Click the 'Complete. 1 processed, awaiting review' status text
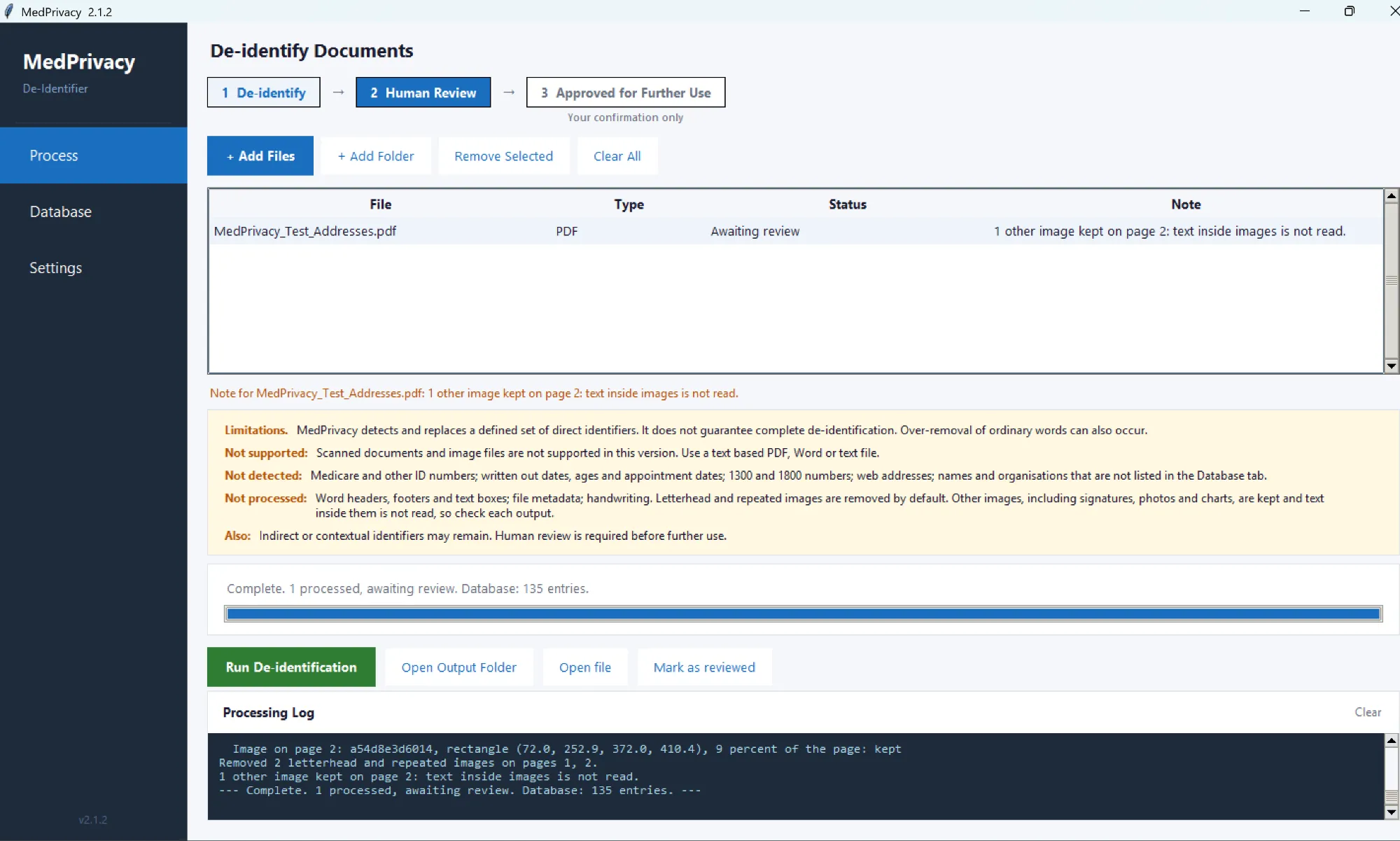Viewport: 1400px width, 841px height. pyautogui.click(x=407, y=588)
